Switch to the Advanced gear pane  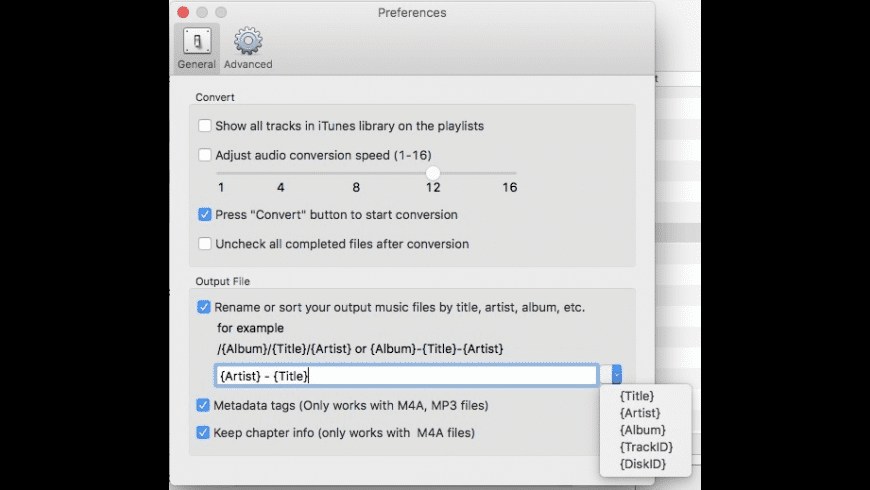[248, 47]
